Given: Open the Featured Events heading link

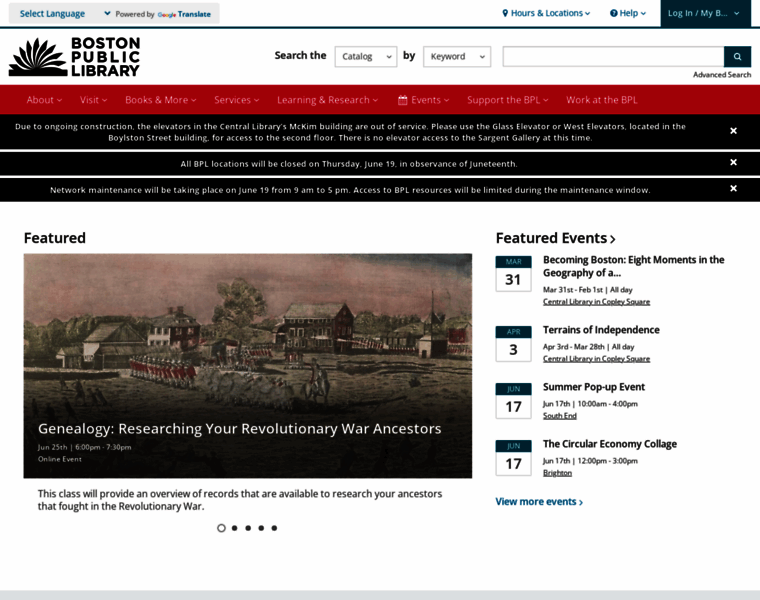Looking at the screenshot, I should (555, 238).
